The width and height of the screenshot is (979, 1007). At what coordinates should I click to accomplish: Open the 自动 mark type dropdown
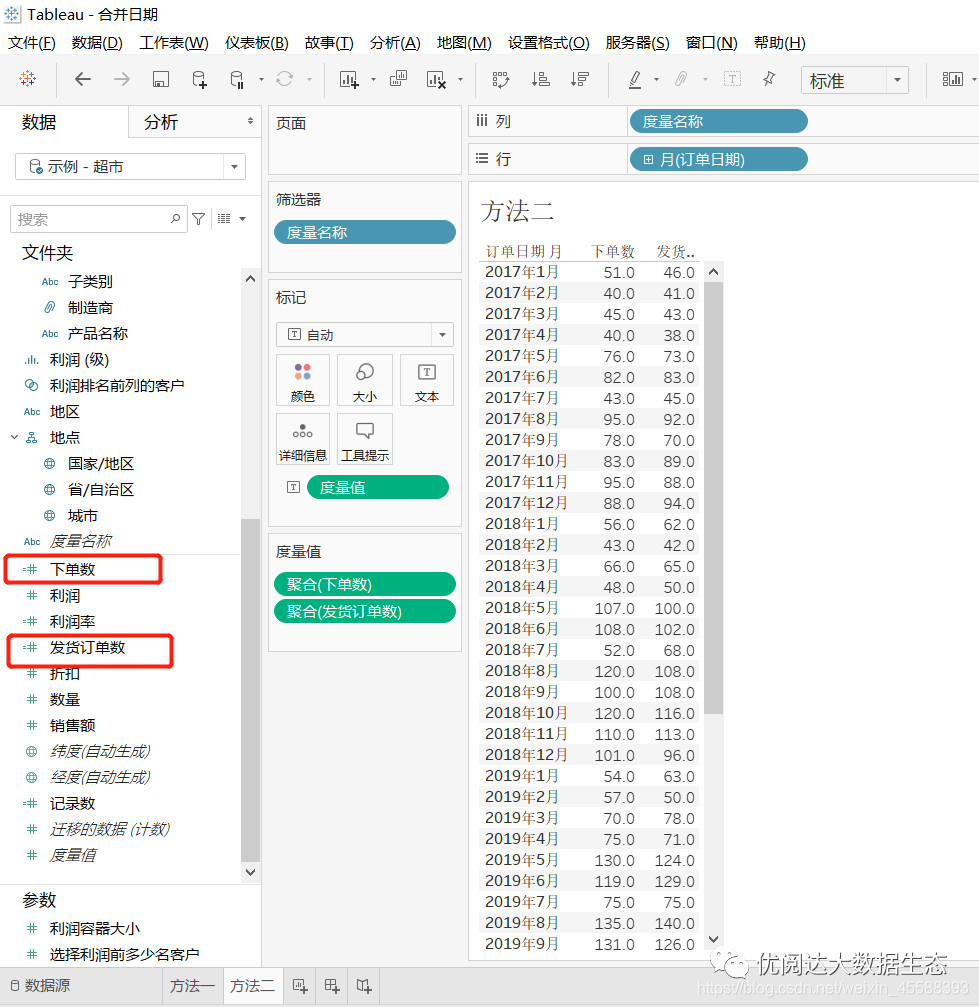click(x=442, y=335)
